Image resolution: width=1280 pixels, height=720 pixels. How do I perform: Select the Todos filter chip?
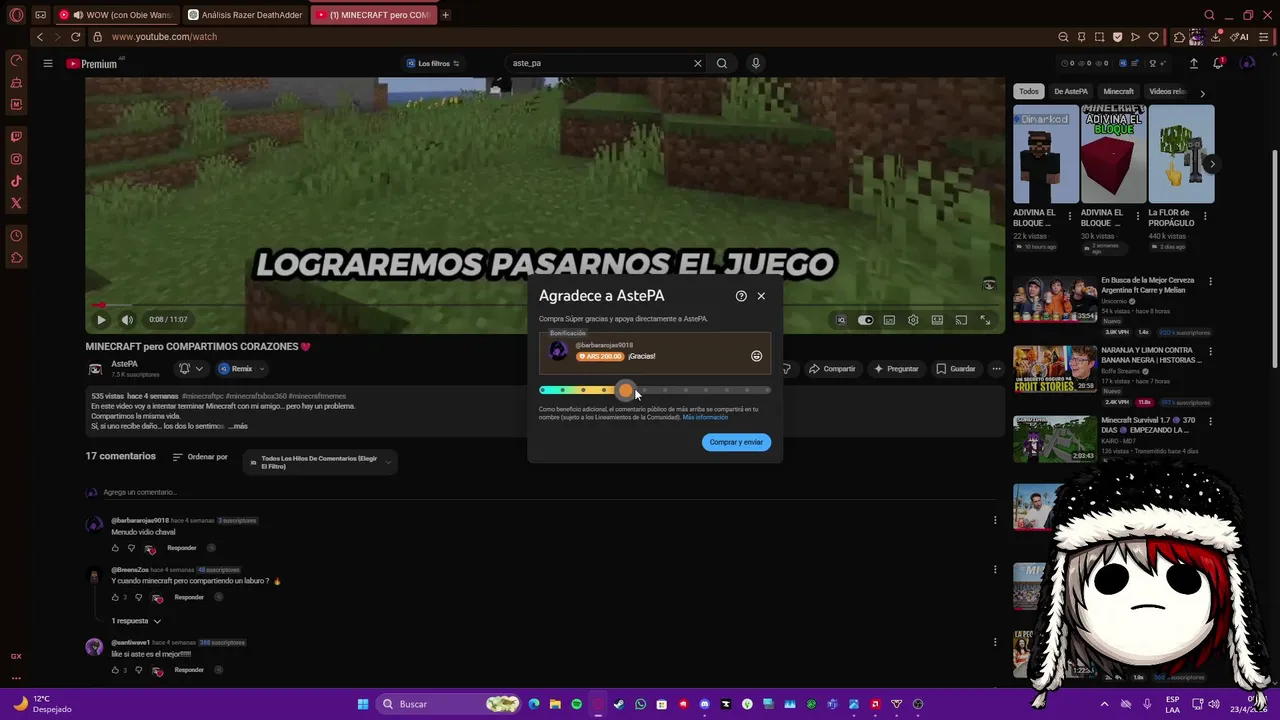click(x=1029, y=91)
